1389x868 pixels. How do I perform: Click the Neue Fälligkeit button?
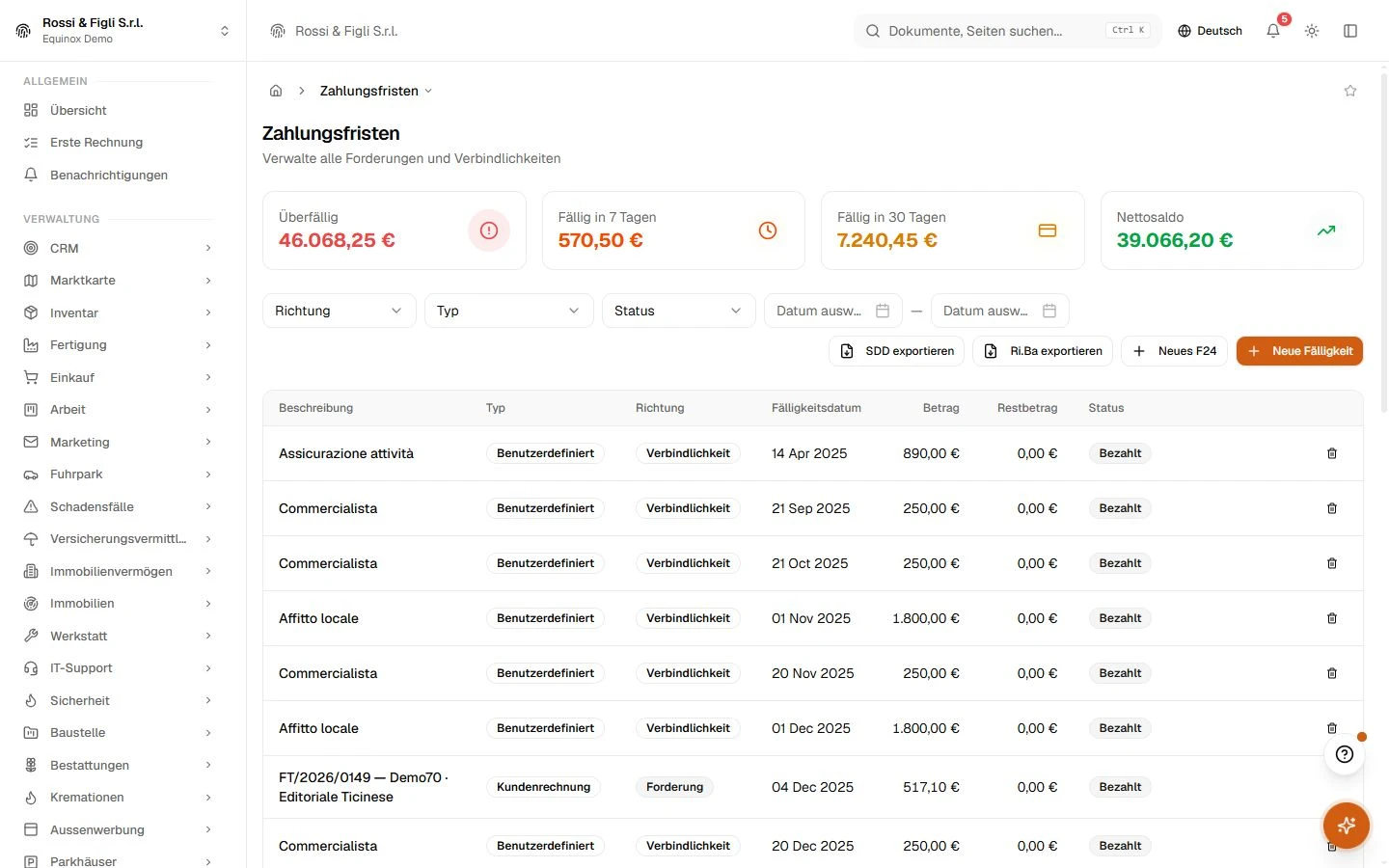[1299, 351]
